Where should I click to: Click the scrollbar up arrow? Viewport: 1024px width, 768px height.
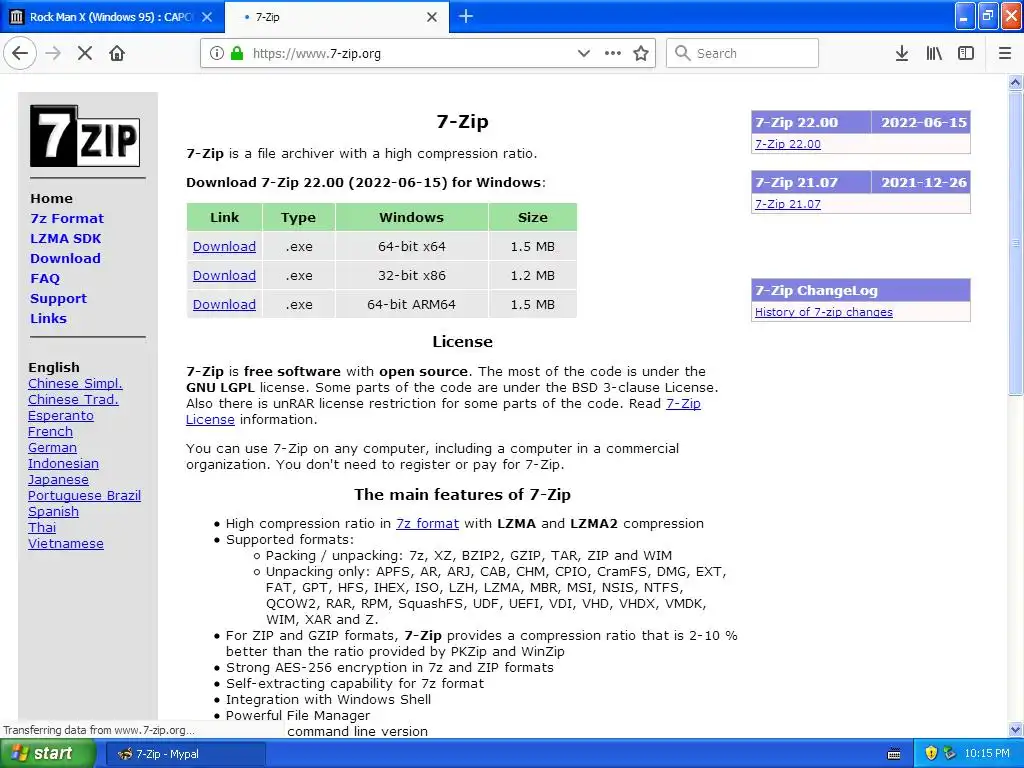pos(1015,82)
